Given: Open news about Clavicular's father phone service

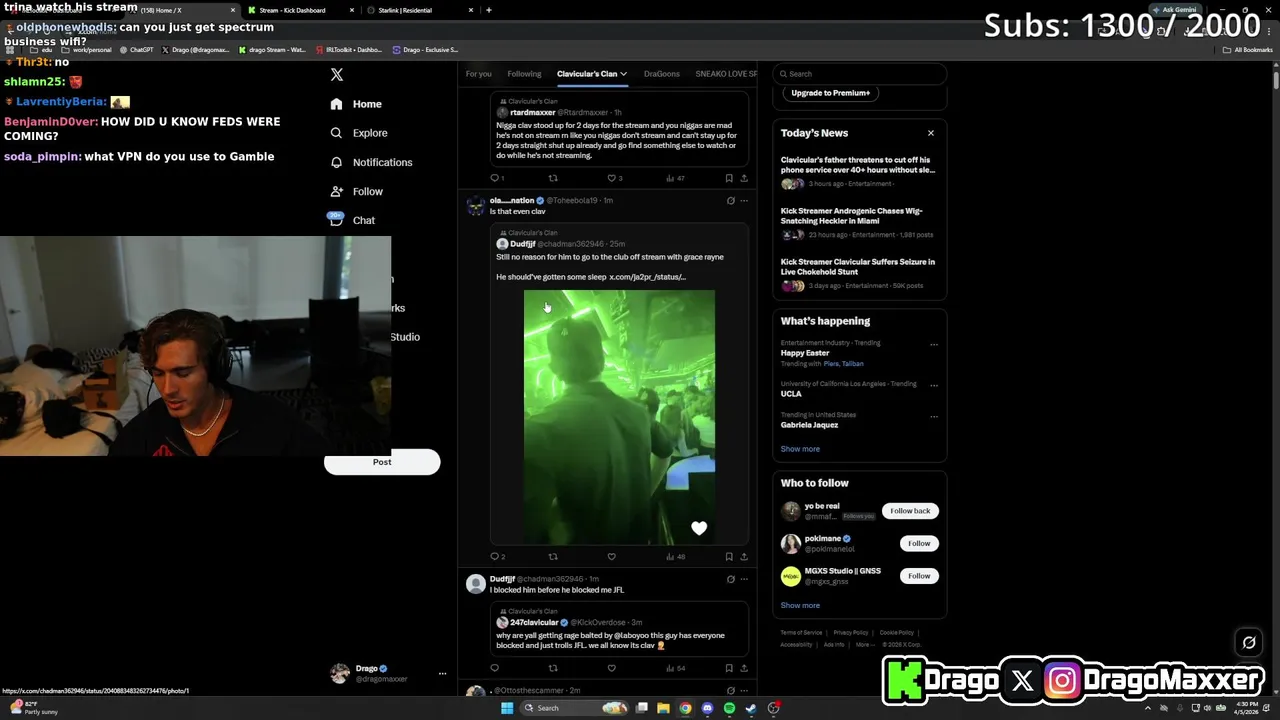Looking at the screenshot, I should tap(859, 171).
